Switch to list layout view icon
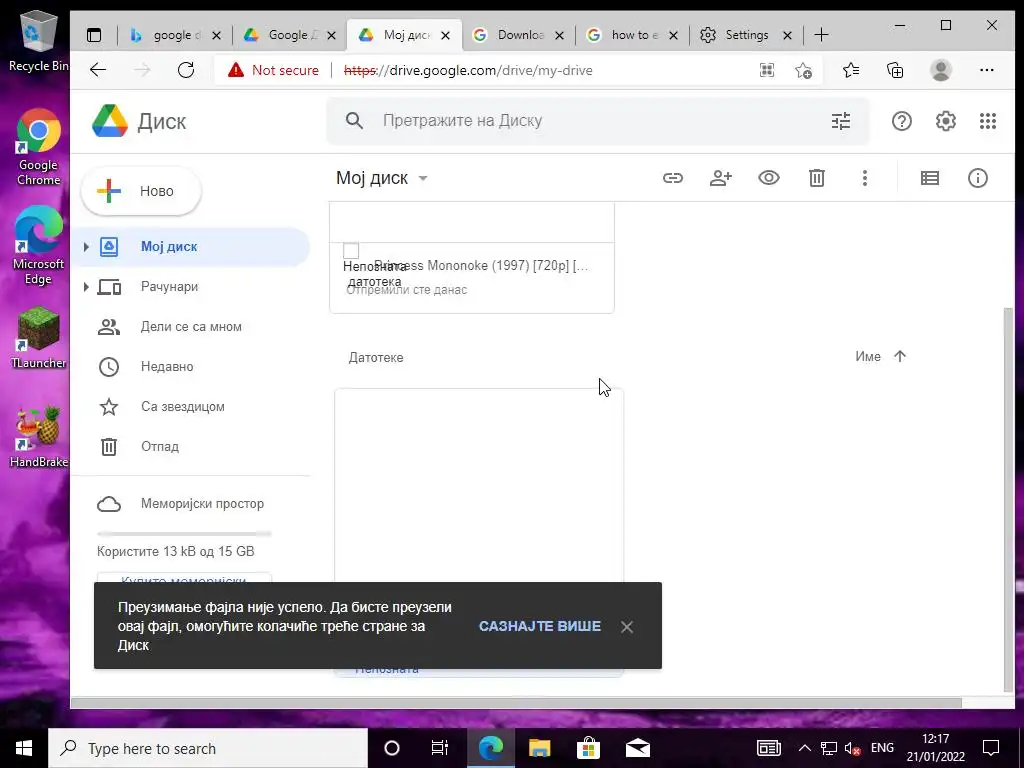The width and height of the screenshot is (1024, 768). coord(929,178)
